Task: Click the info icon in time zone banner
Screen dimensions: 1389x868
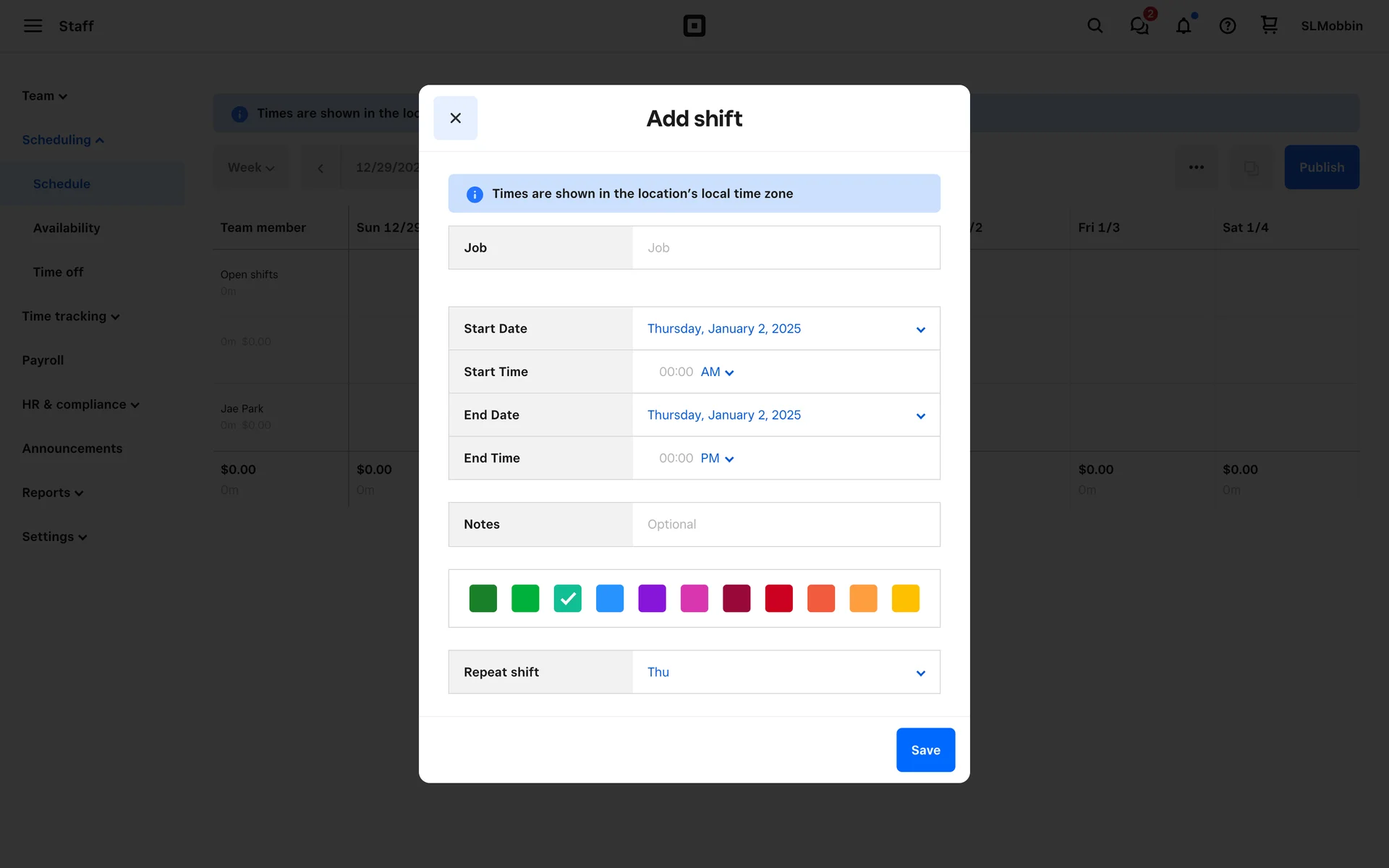Action: pos(475,194)
